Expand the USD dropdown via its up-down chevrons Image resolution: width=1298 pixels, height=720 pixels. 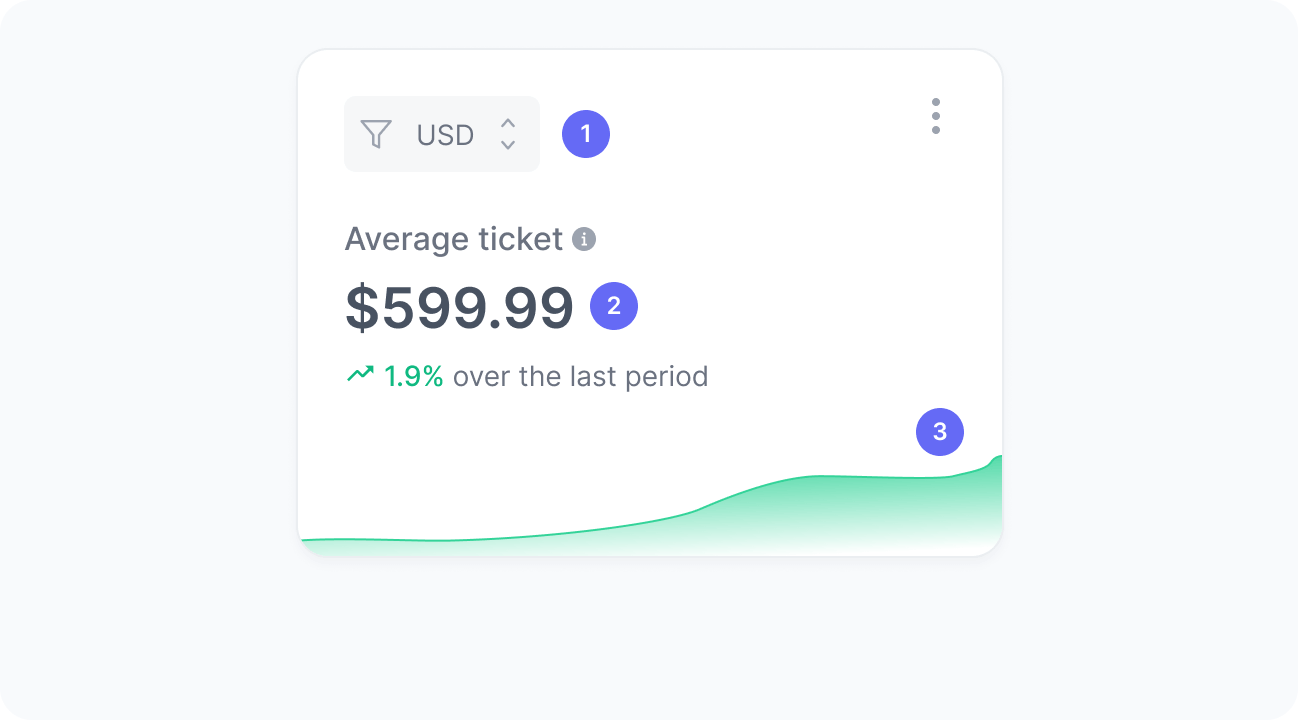click(509, 134)
